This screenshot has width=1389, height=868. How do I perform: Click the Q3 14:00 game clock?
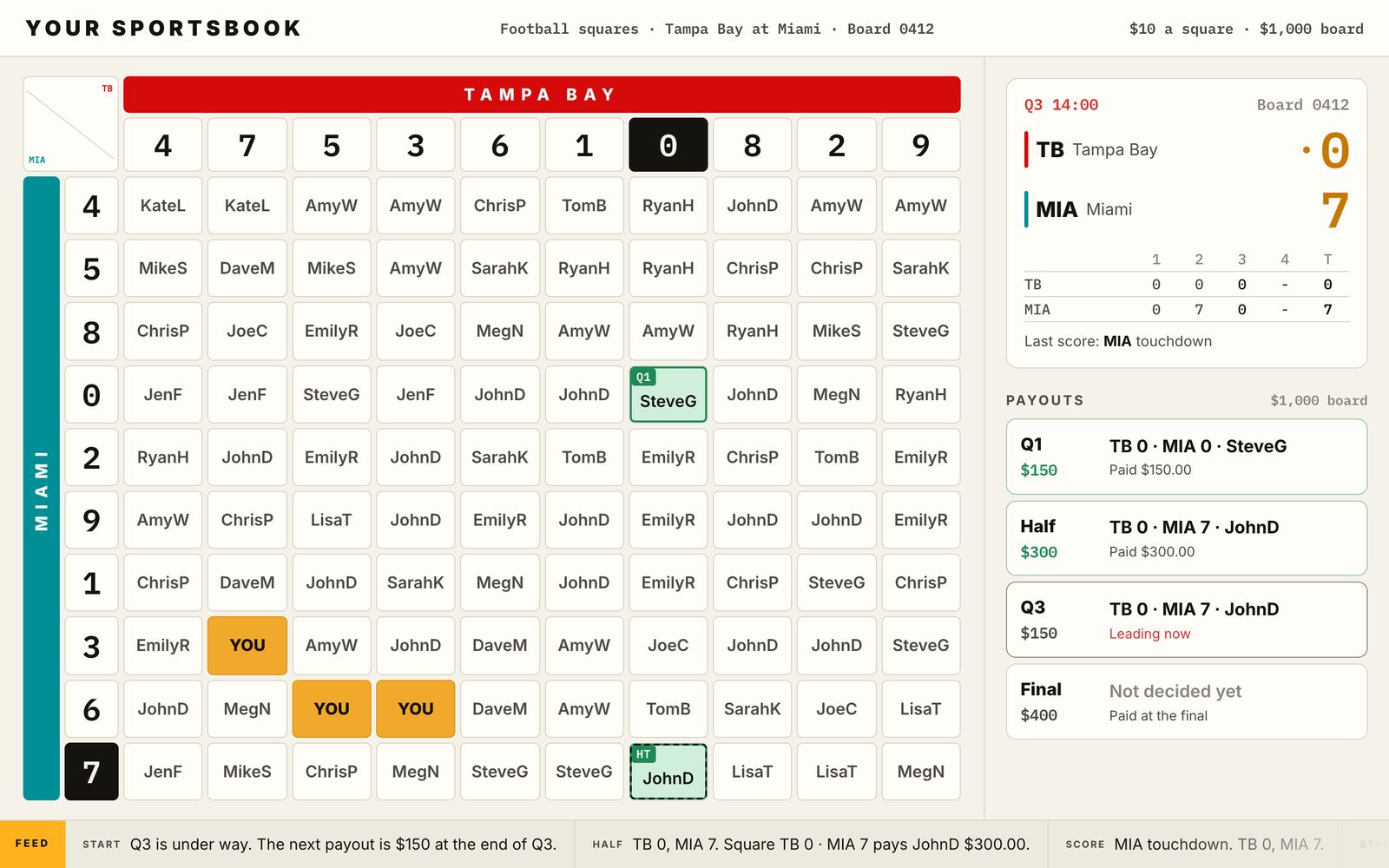[x=1061, y=105]
